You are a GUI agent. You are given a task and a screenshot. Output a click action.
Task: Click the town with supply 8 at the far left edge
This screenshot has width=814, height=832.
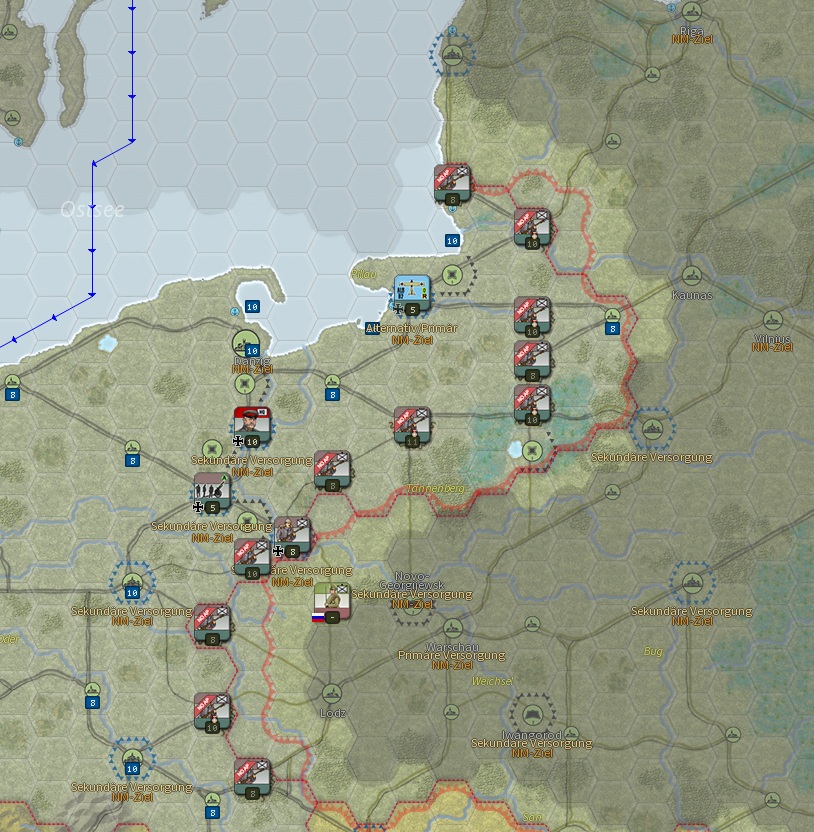(12, 382)
